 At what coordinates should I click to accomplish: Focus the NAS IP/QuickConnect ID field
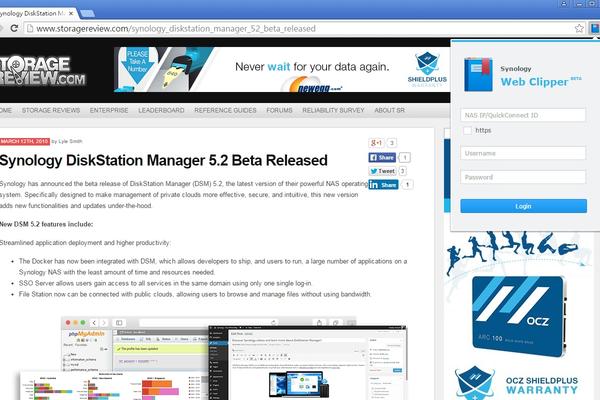(x=523, y=115)
